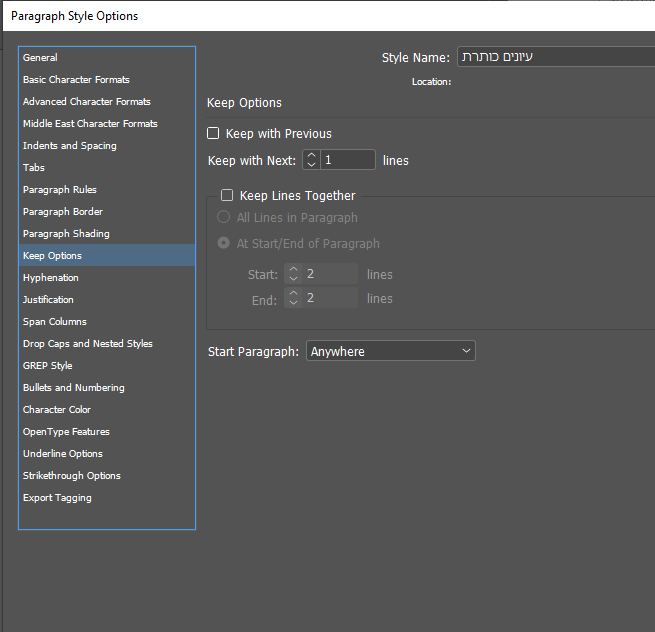Switch to Basic Character Formats section
The image size is (655, 632).
click(x=76, y=80)
